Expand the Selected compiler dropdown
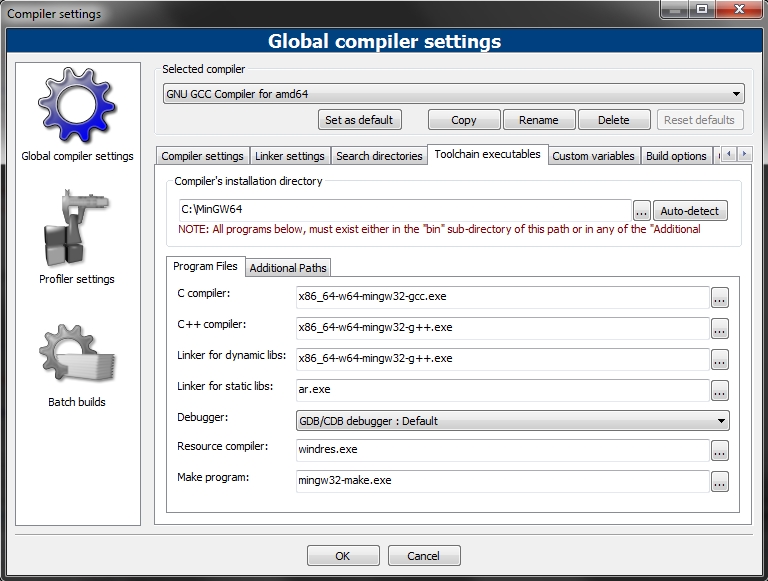Image resolution: width=768 pixels, height=581 pixels. pos(454,94)
